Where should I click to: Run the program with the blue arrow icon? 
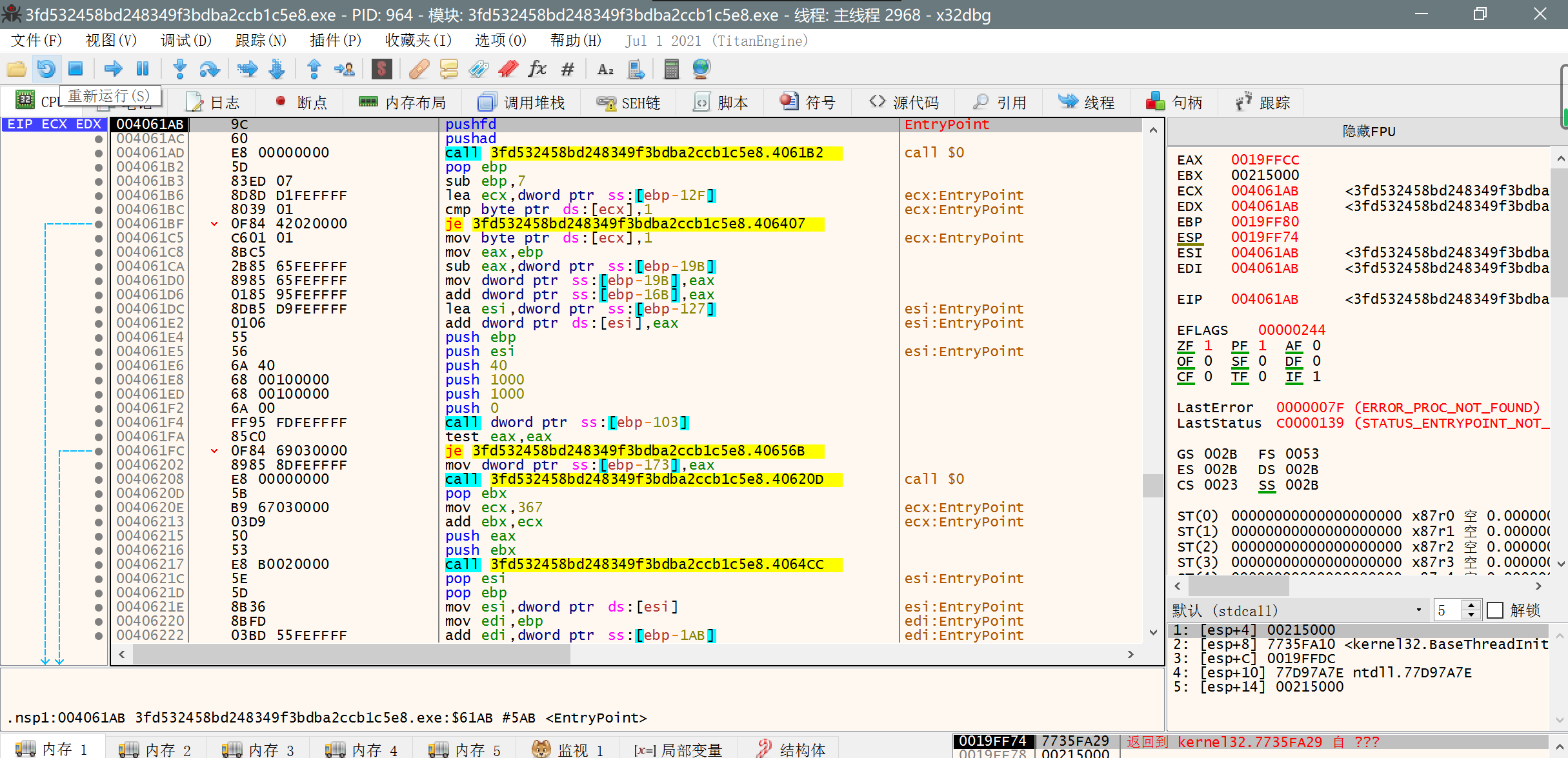[114, 69]
